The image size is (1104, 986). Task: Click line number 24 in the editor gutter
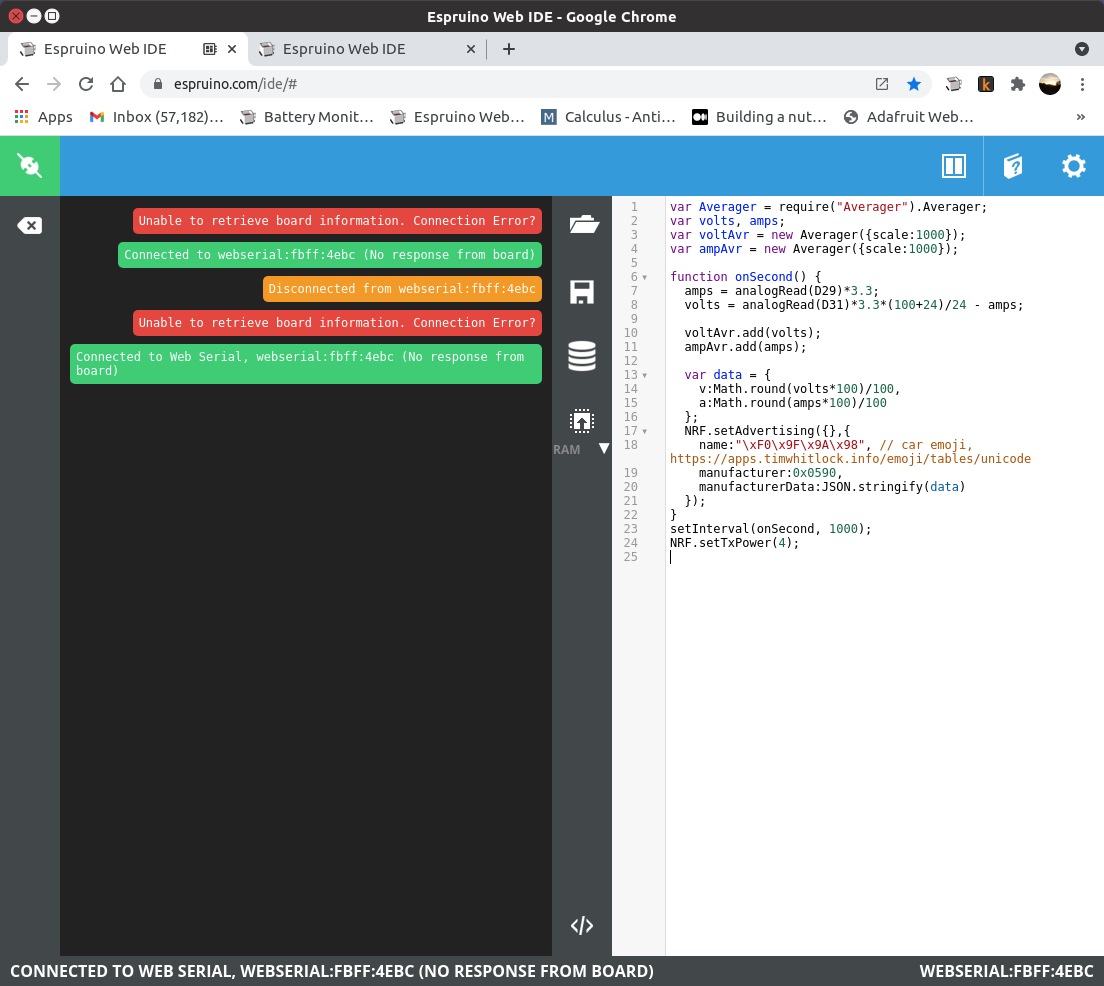point(630,543)
